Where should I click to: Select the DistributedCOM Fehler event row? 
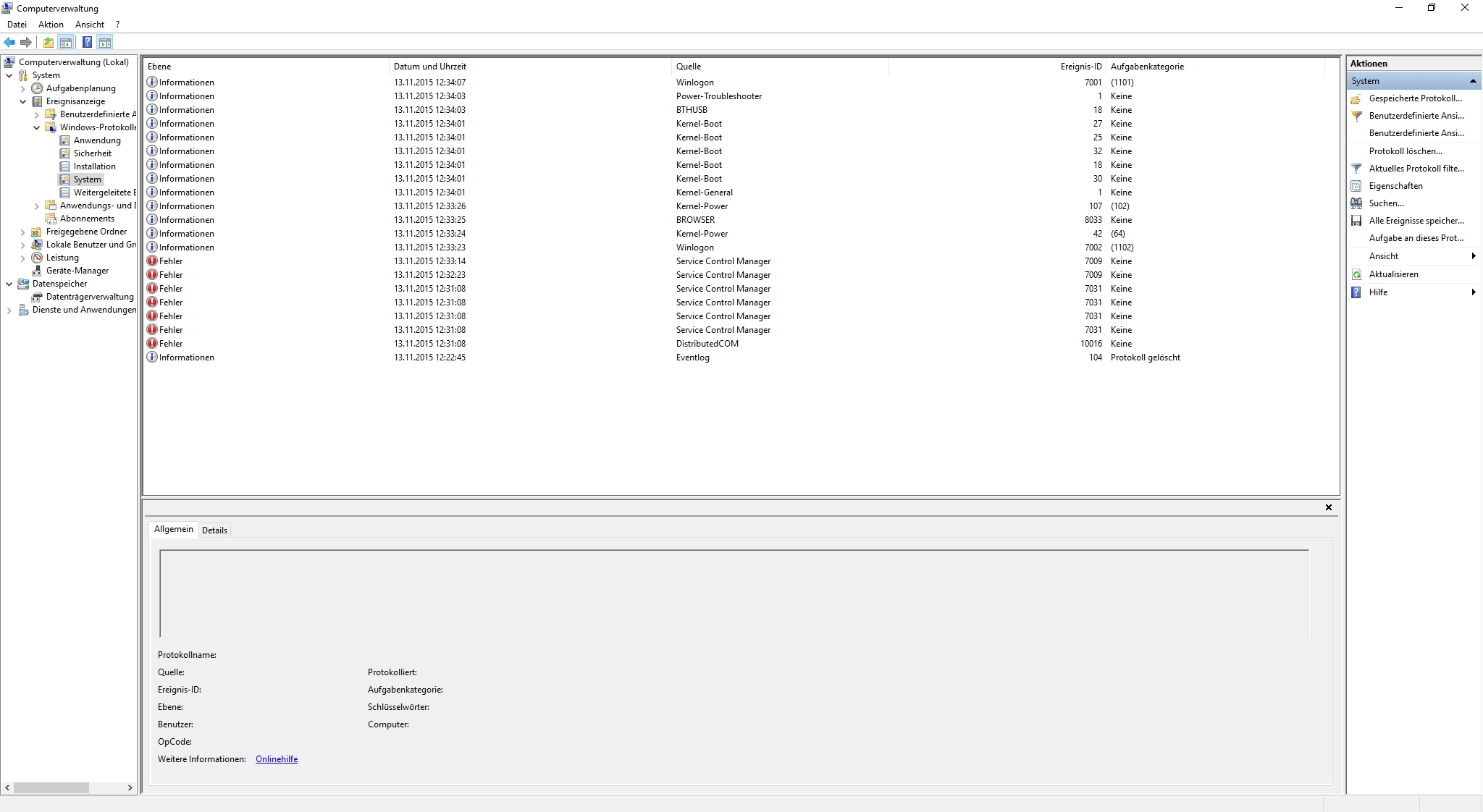tap(707, 344)
